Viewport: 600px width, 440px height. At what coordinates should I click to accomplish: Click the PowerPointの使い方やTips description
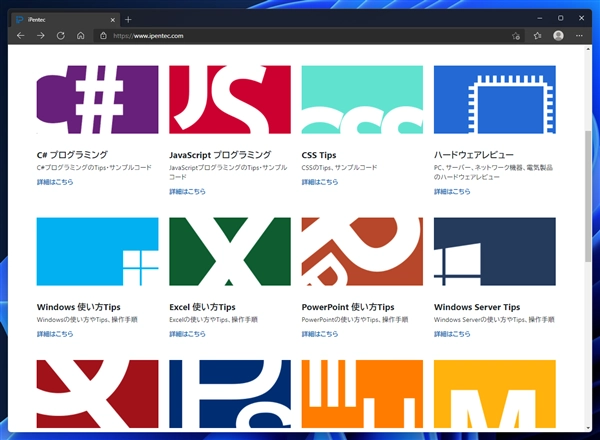(355, 319)
